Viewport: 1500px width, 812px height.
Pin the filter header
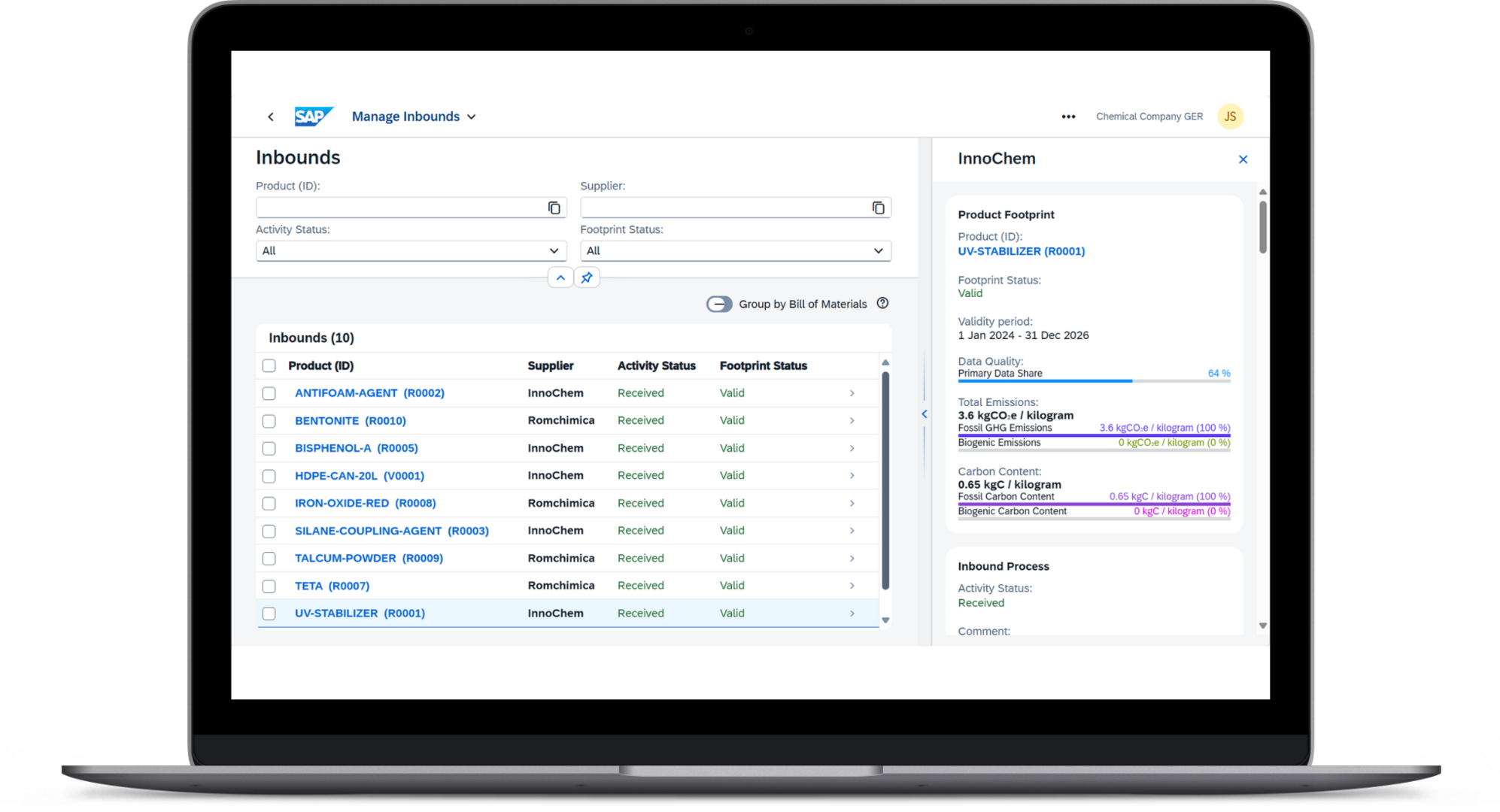point(587,278)
